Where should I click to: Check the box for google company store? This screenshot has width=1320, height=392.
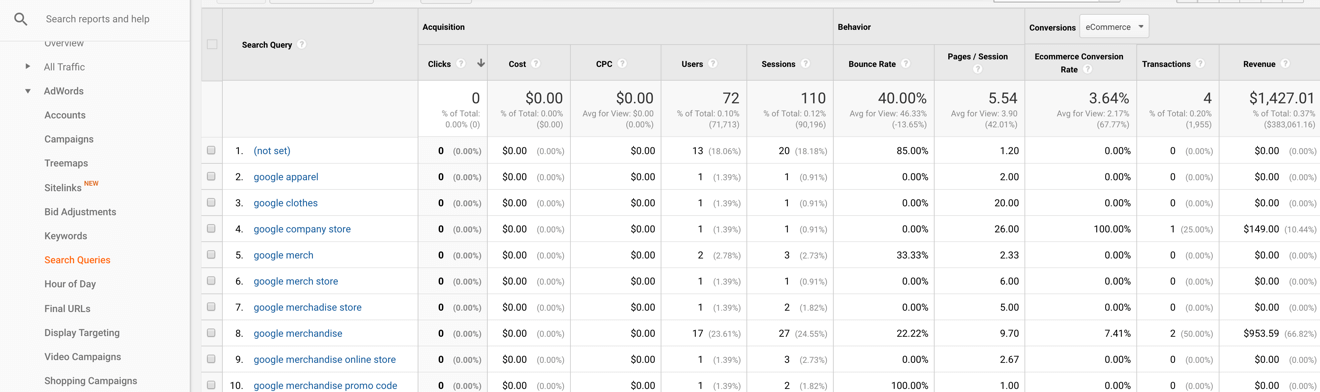tap(211, 229)
